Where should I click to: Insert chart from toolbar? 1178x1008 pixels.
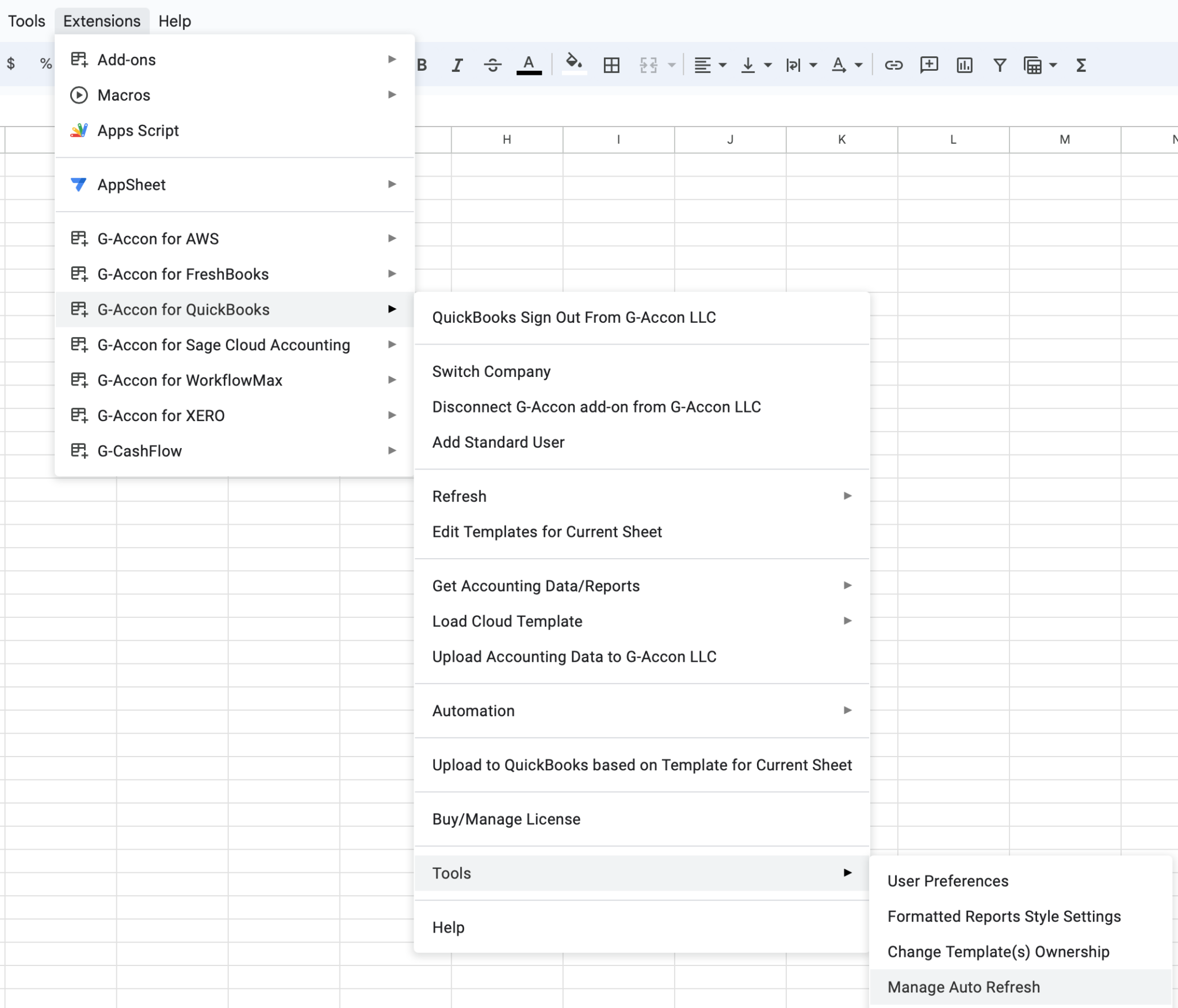965,66
